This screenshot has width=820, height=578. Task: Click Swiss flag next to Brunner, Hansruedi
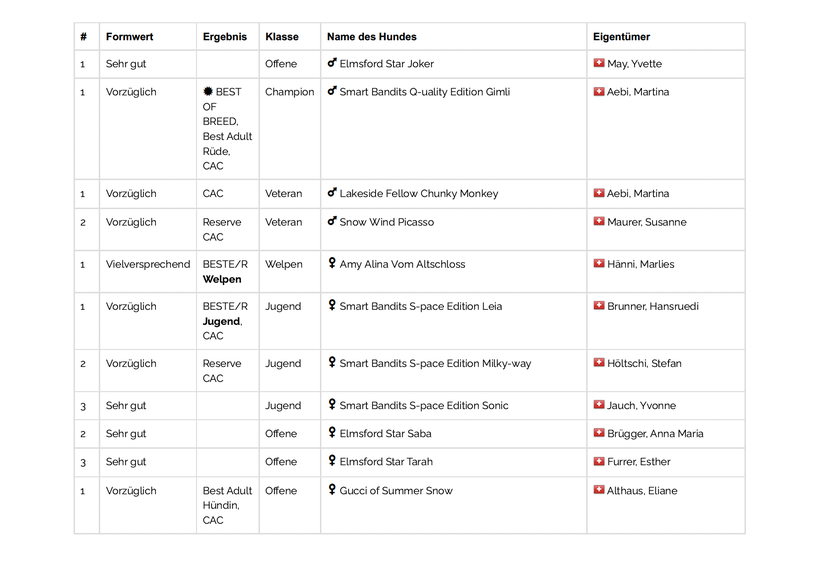[599, 306]
